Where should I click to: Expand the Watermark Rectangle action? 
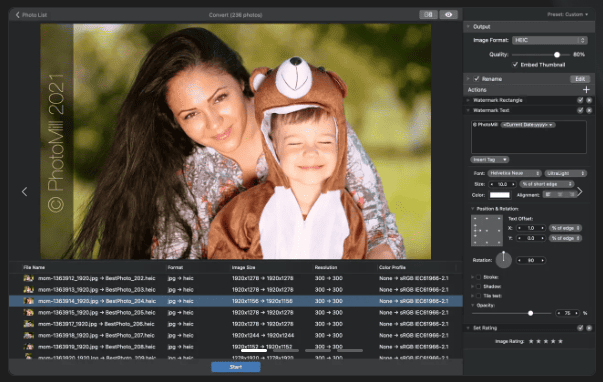pyautogui.click(x=468, y=100)
